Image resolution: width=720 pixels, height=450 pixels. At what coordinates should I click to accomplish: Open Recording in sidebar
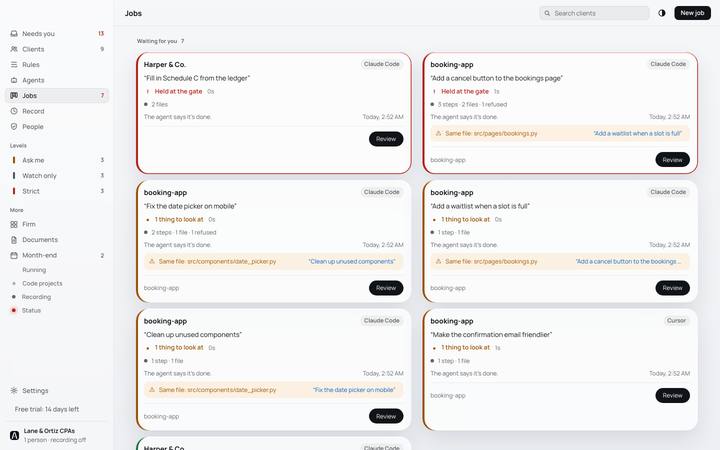pyautogui.click(x=36, y=297)
